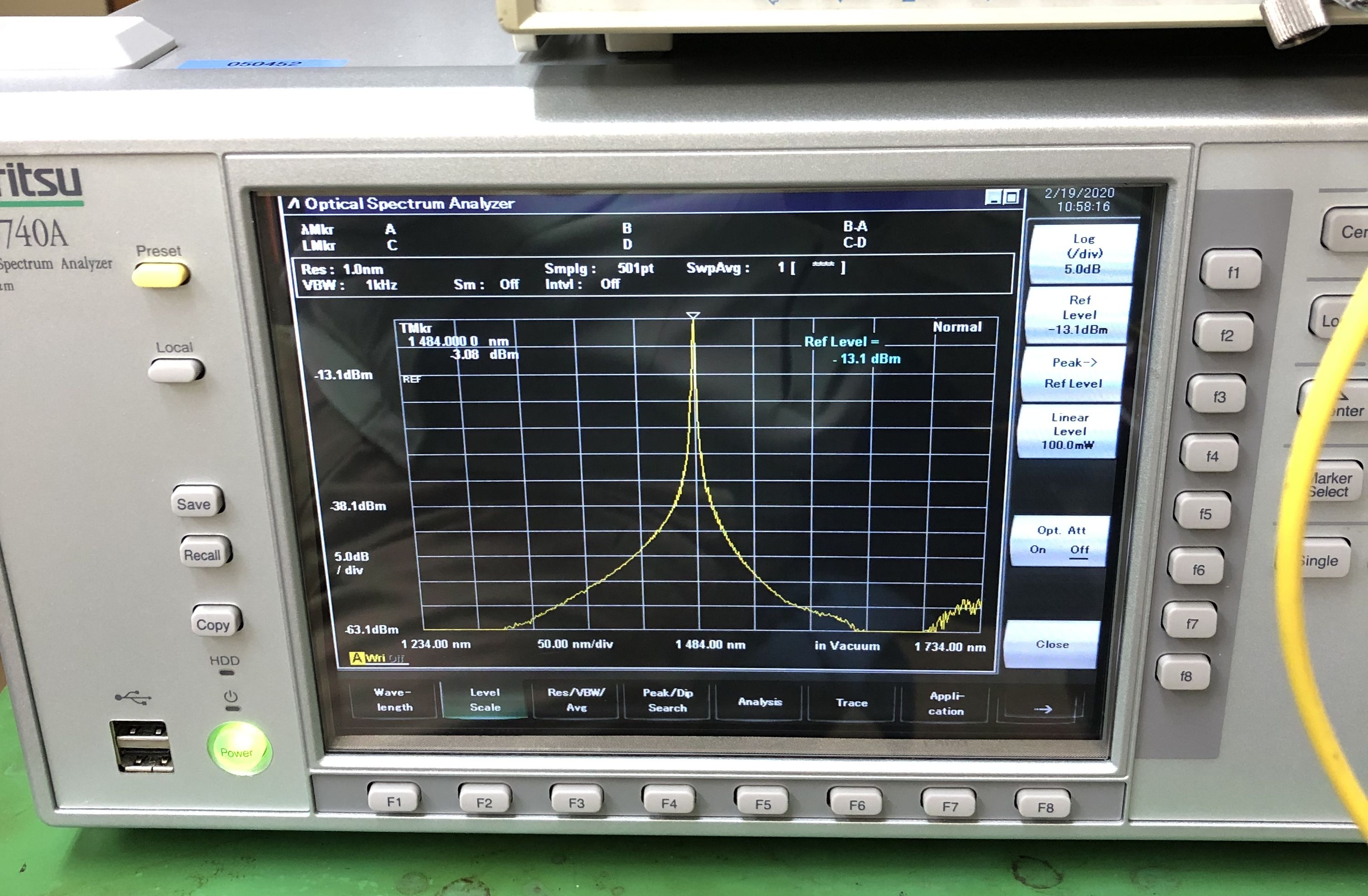Click the start wavelength 1 234.00 nm
Viewport: 1368px width, 896px height.
436,644
